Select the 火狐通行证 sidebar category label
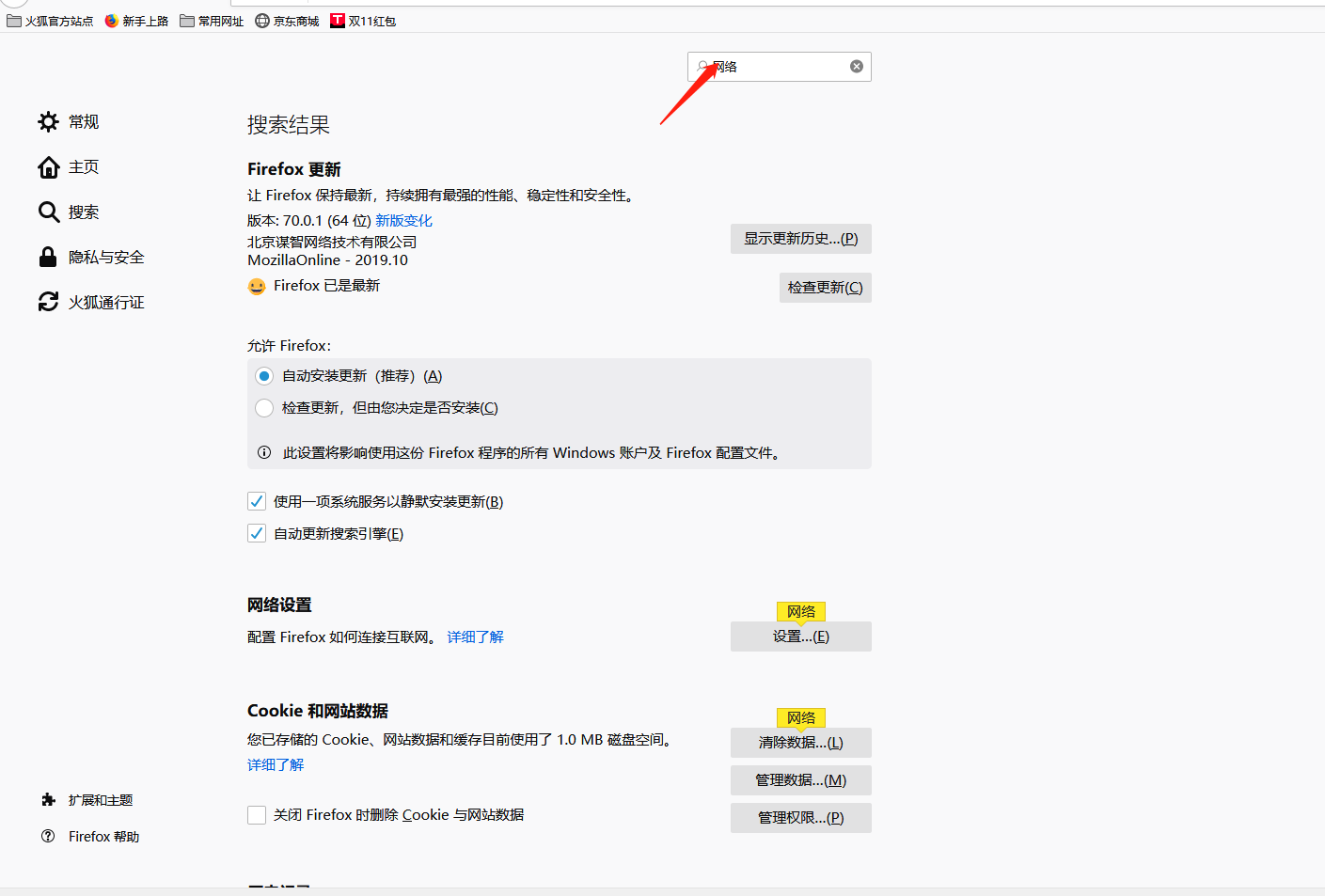The image size is (1325, 896). 106,303
